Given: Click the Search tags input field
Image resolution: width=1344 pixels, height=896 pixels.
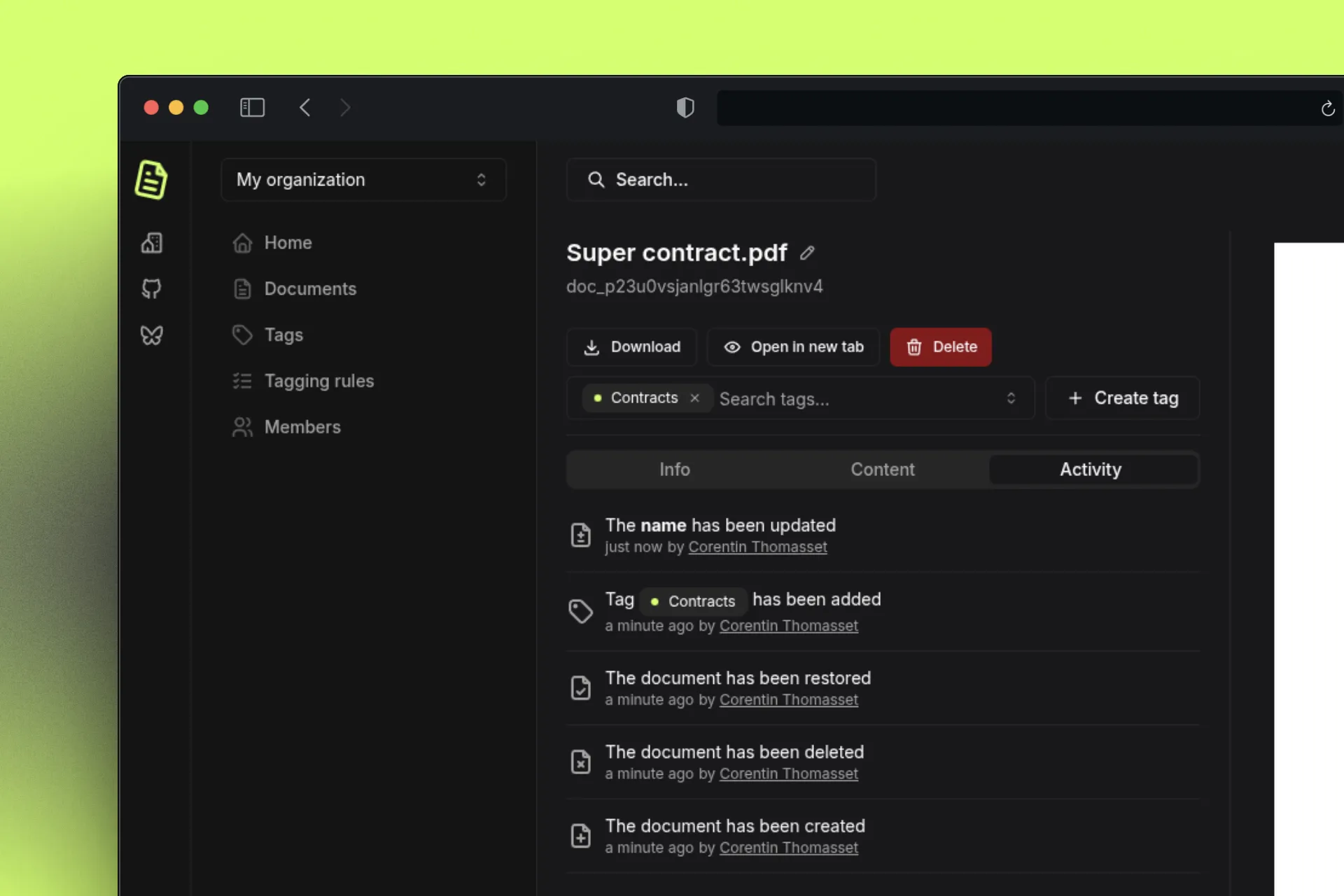Looking at the screenshot, I should [x=805, y=398].
